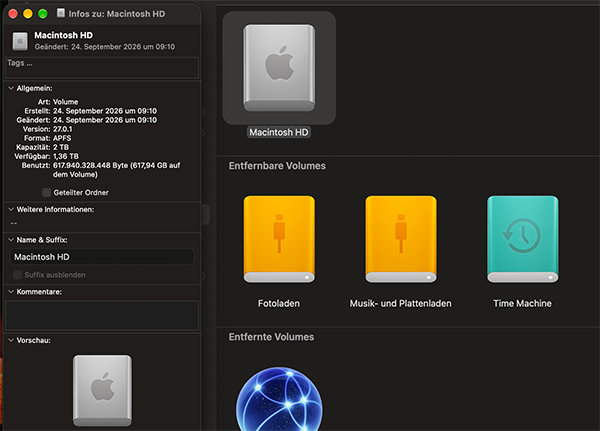Click the Tags input field
Screen dimensions: 600x431
[102, 67]
